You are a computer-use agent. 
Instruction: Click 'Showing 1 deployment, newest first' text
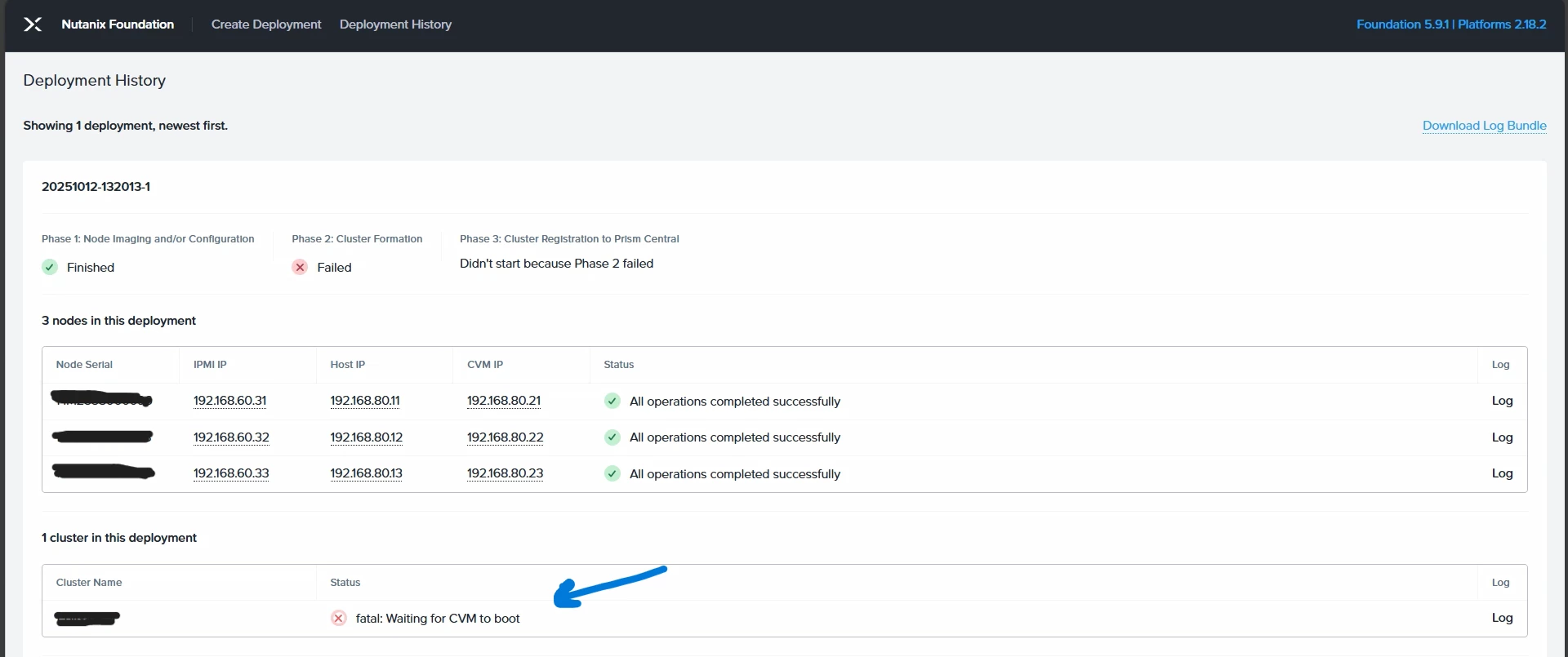tap(125, 126)
